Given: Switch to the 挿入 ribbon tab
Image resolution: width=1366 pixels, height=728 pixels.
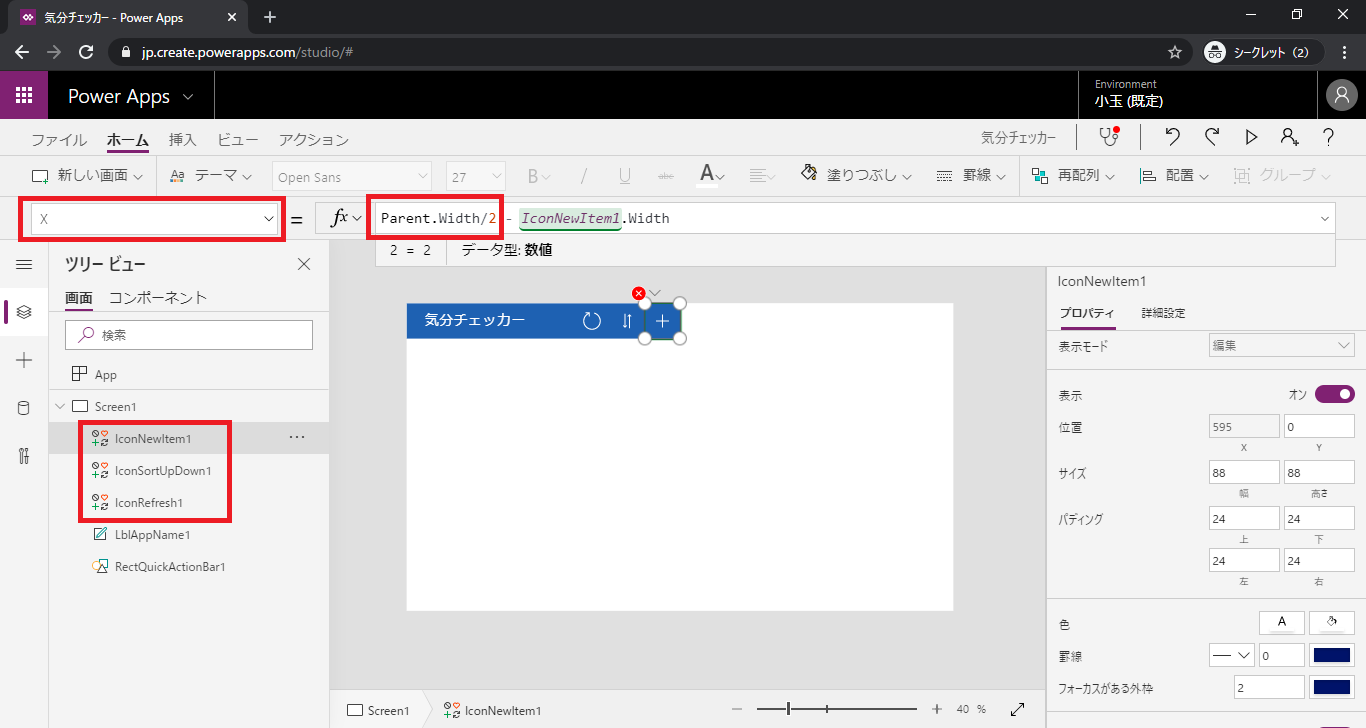Looking at the screenshot, I should (183, 139).
